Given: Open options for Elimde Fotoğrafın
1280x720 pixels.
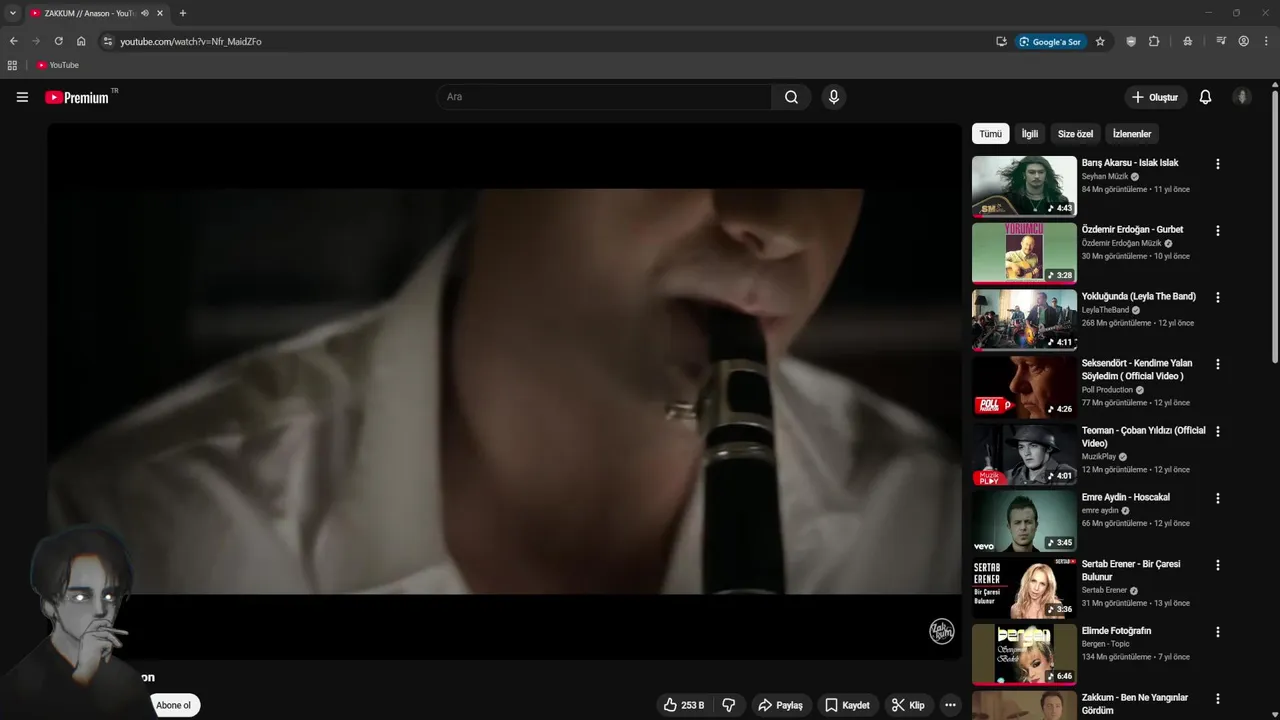Looking at the screenshot, I should pyautogui.click(x=1217, y=632).
